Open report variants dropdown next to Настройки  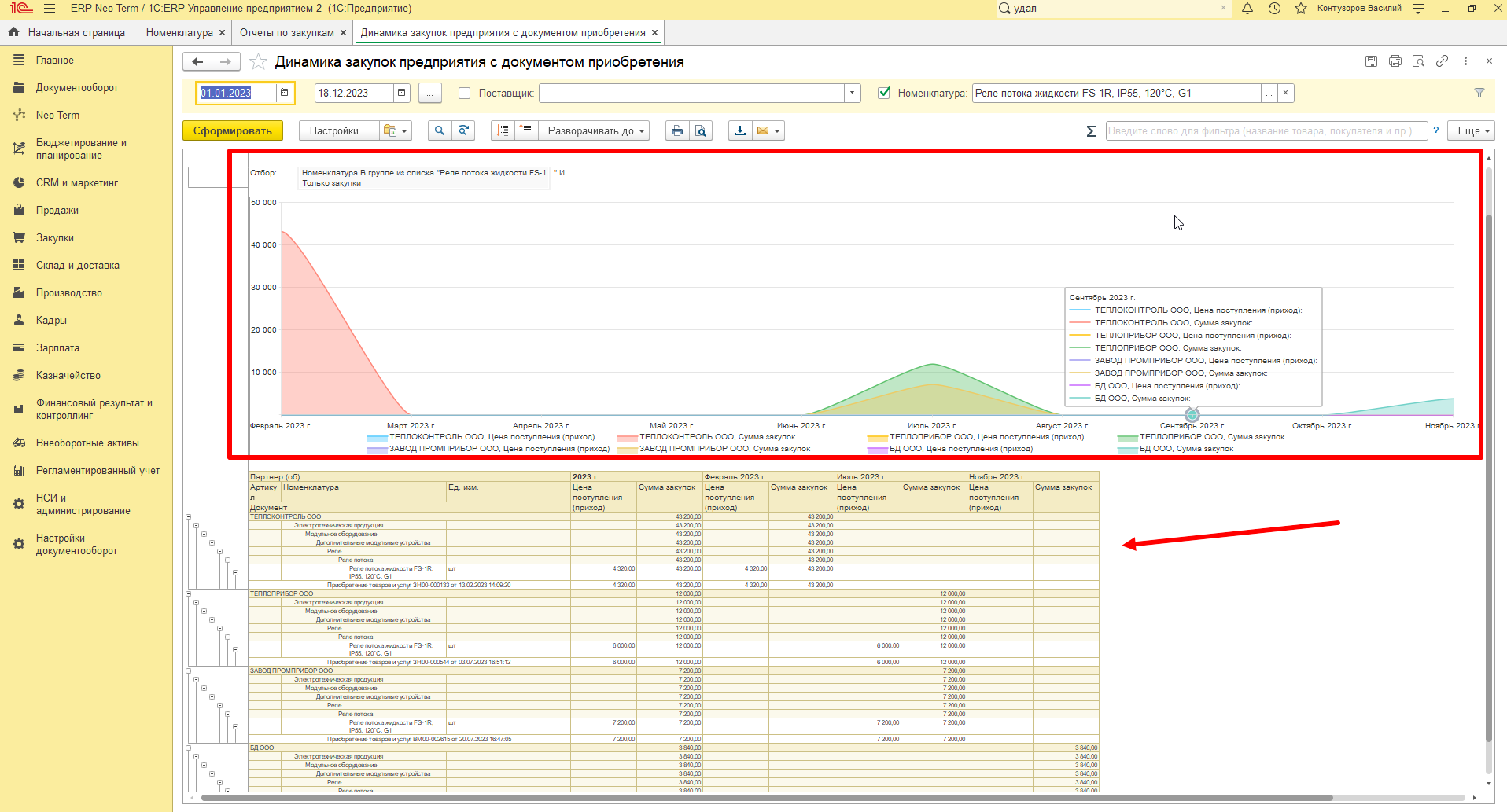tap(396, 131)
